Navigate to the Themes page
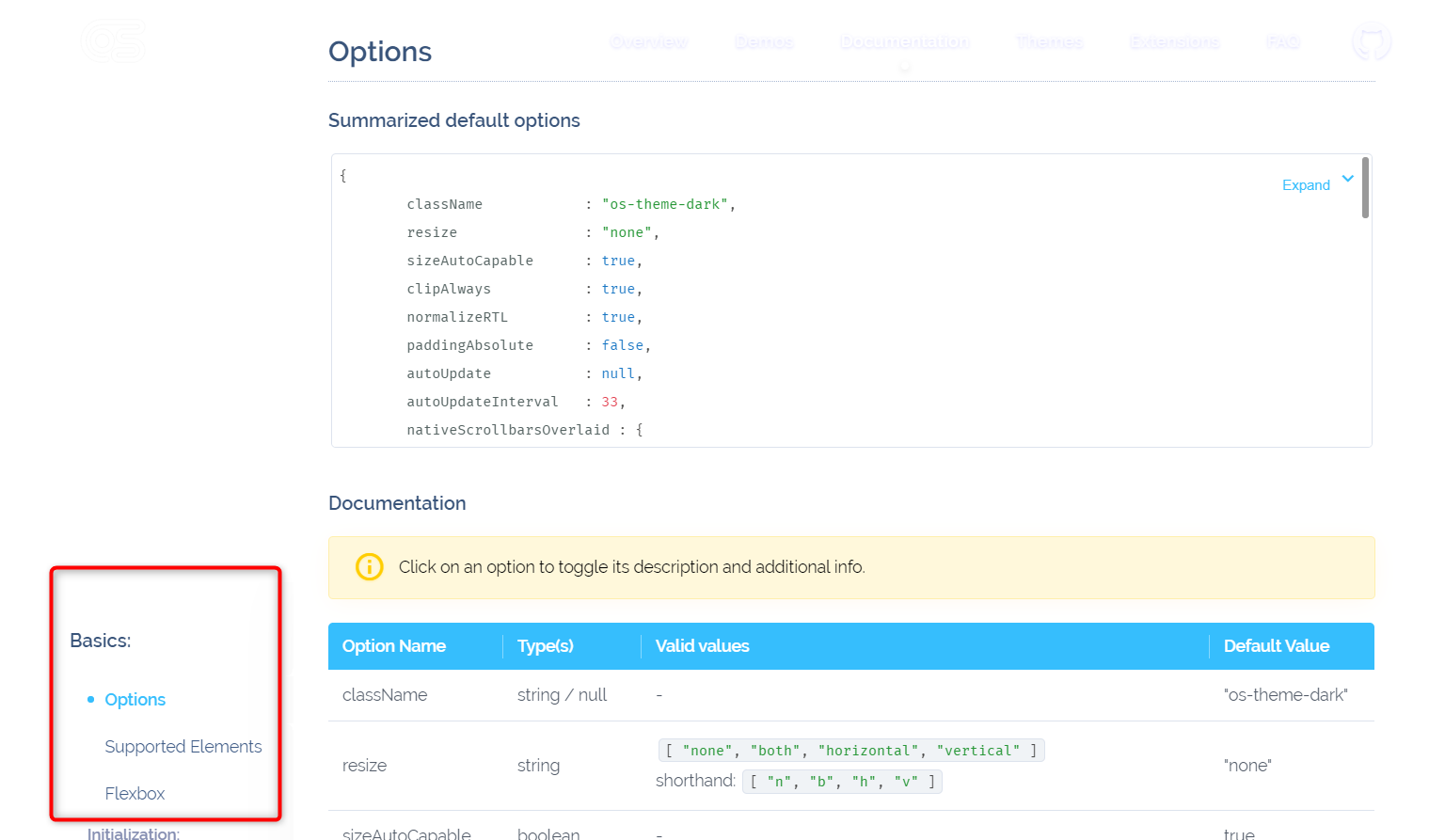The height and width of the screenshot is (840, 1429). [x=1048, y=41]
